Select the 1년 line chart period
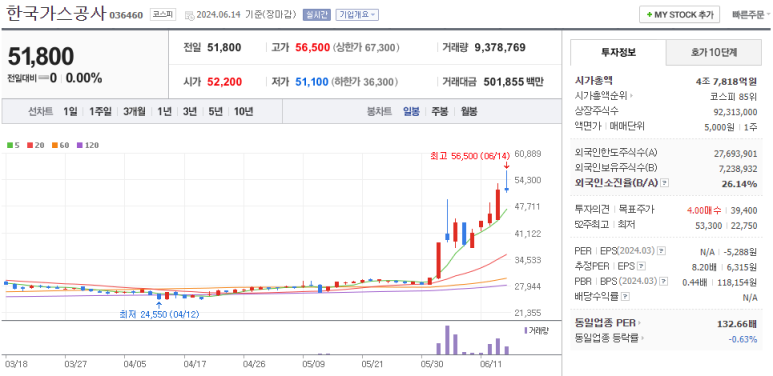 pos(165,112)
